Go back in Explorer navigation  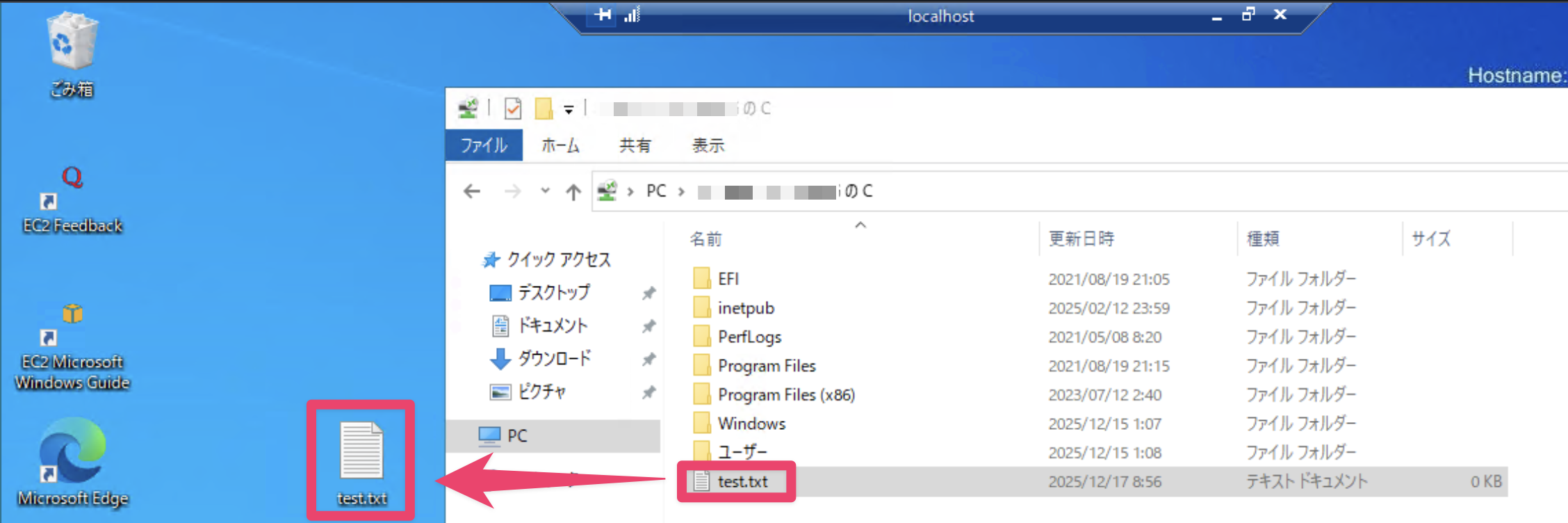pos(472,191)
